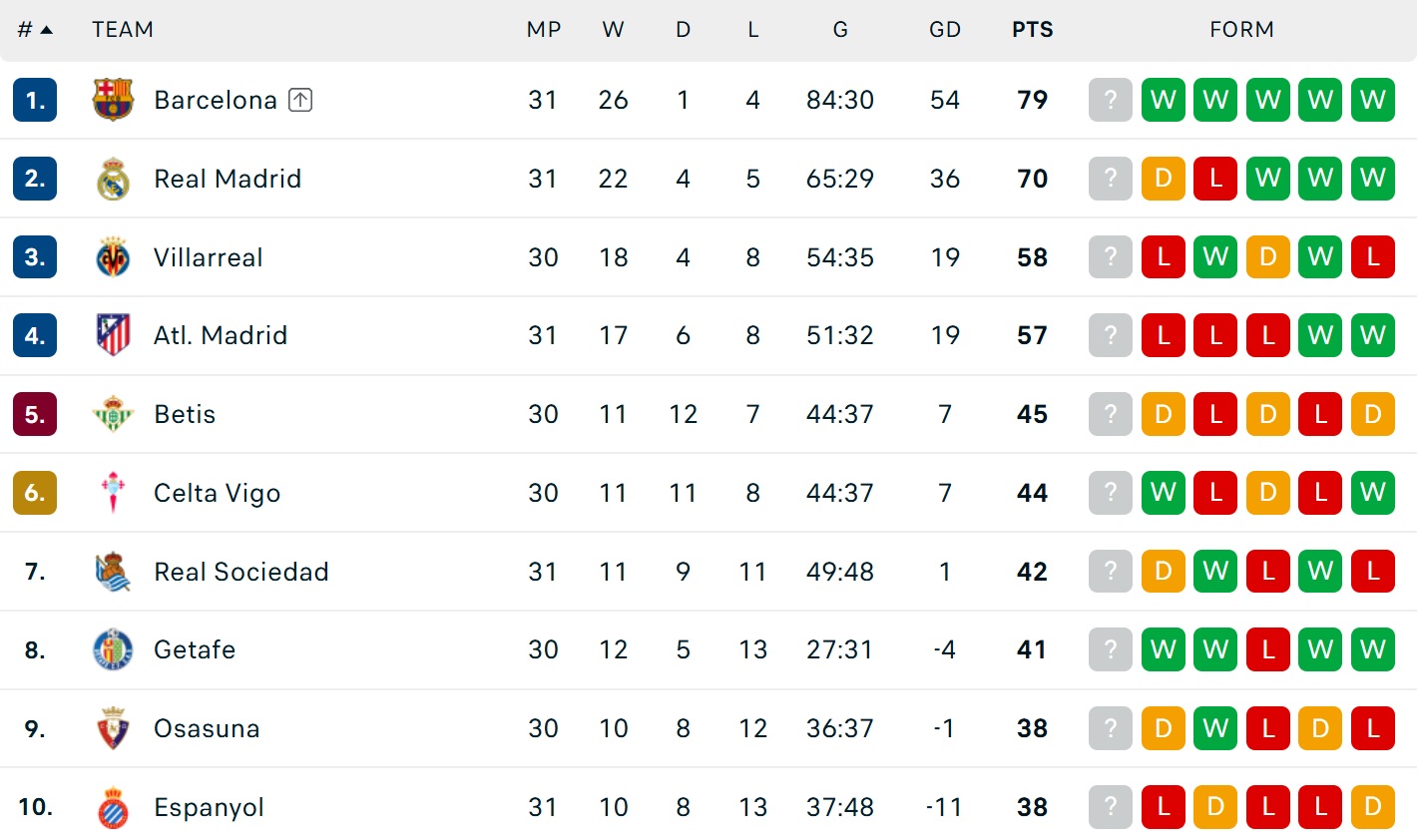Image resolution: width=1418 pixels, height=840 pixels.
Task: Click Real Madrid's orange D form badge
Action: click(x=1164, y=179)
